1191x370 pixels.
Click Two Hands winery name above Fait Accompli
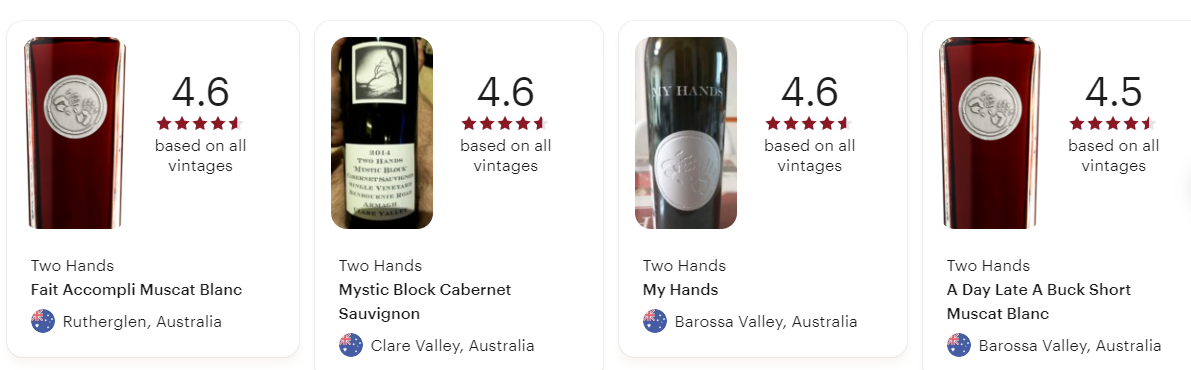pyautogui.click(x=72, y=266)
